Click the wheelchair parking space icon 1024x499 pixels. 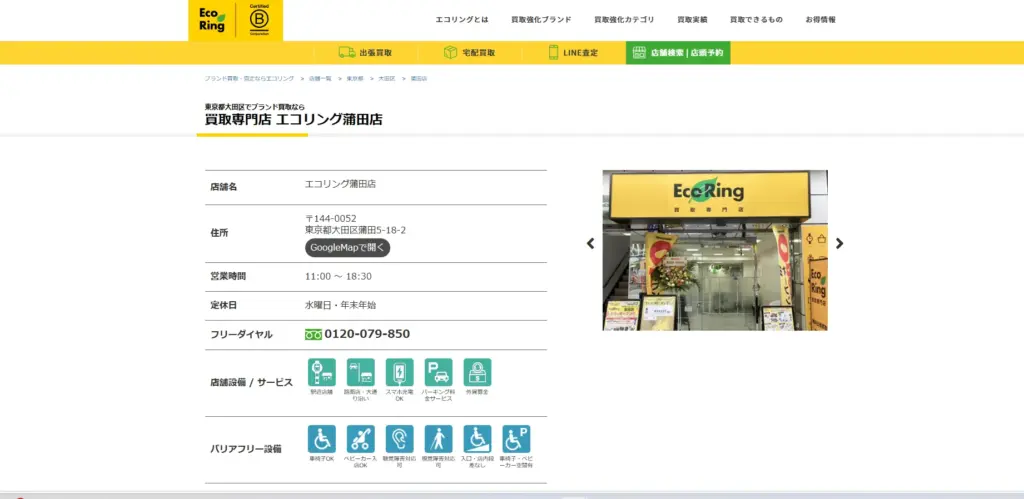[x=516, y=439]
